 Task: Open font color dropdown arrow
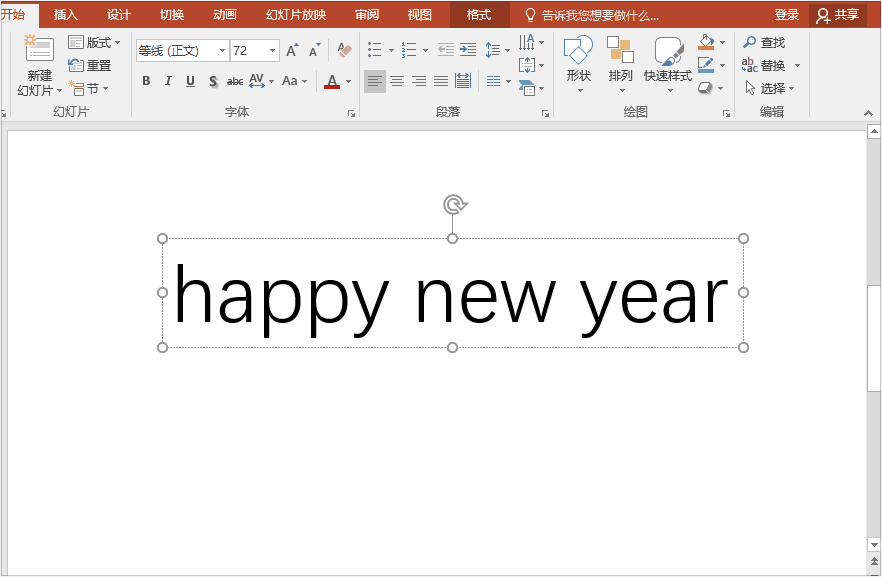(x=348, y=82)
